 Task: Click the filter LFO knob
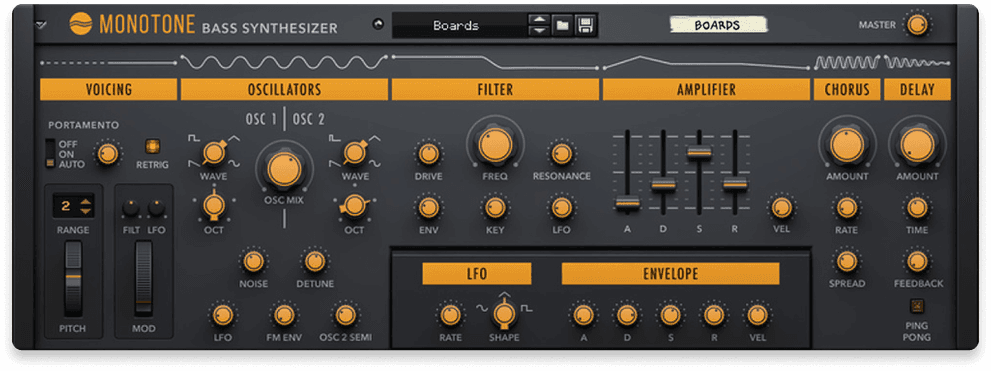pos(561,207)
